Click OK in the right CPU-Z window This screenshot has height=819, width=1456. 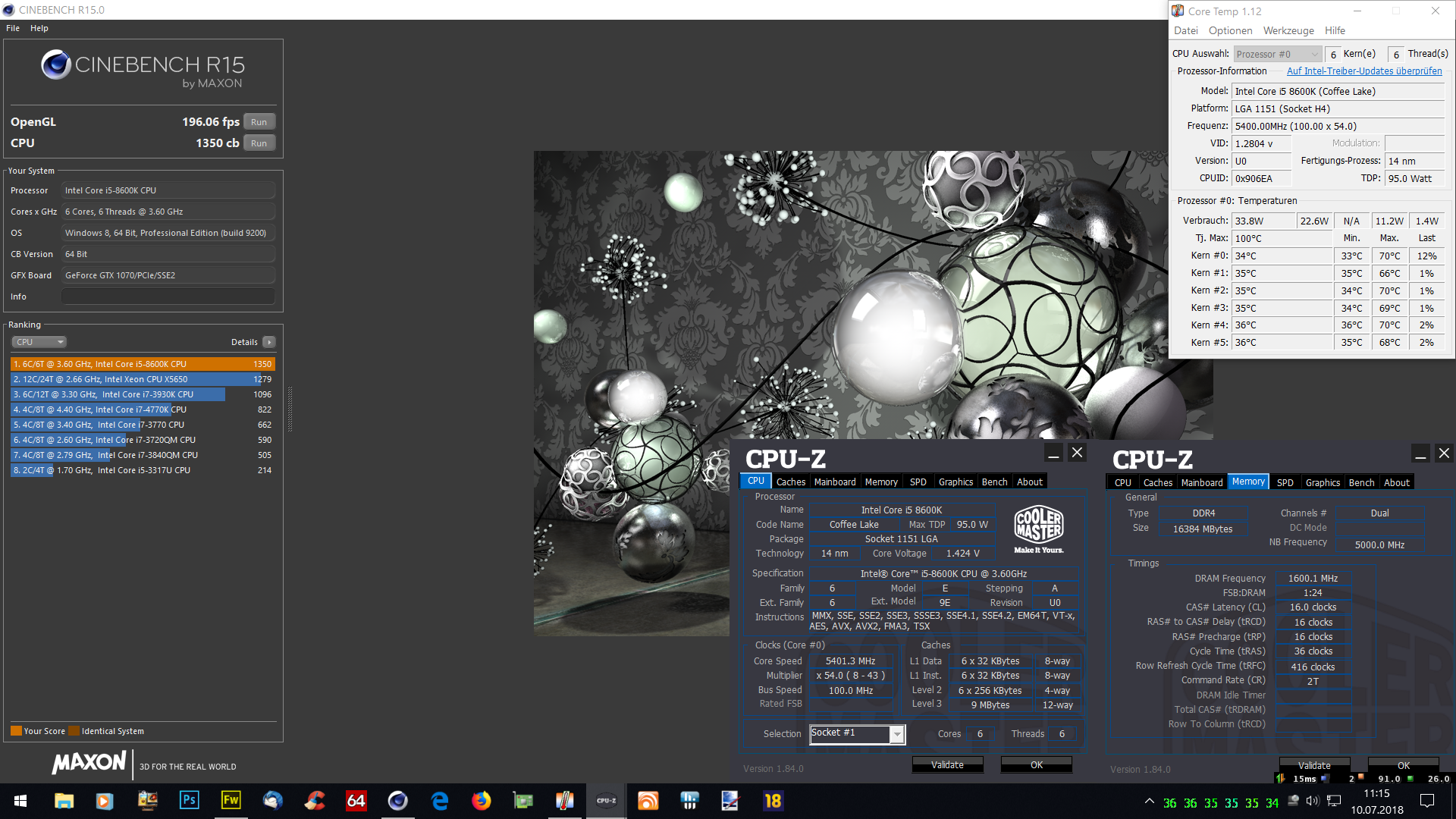(x=1404, y=765)
